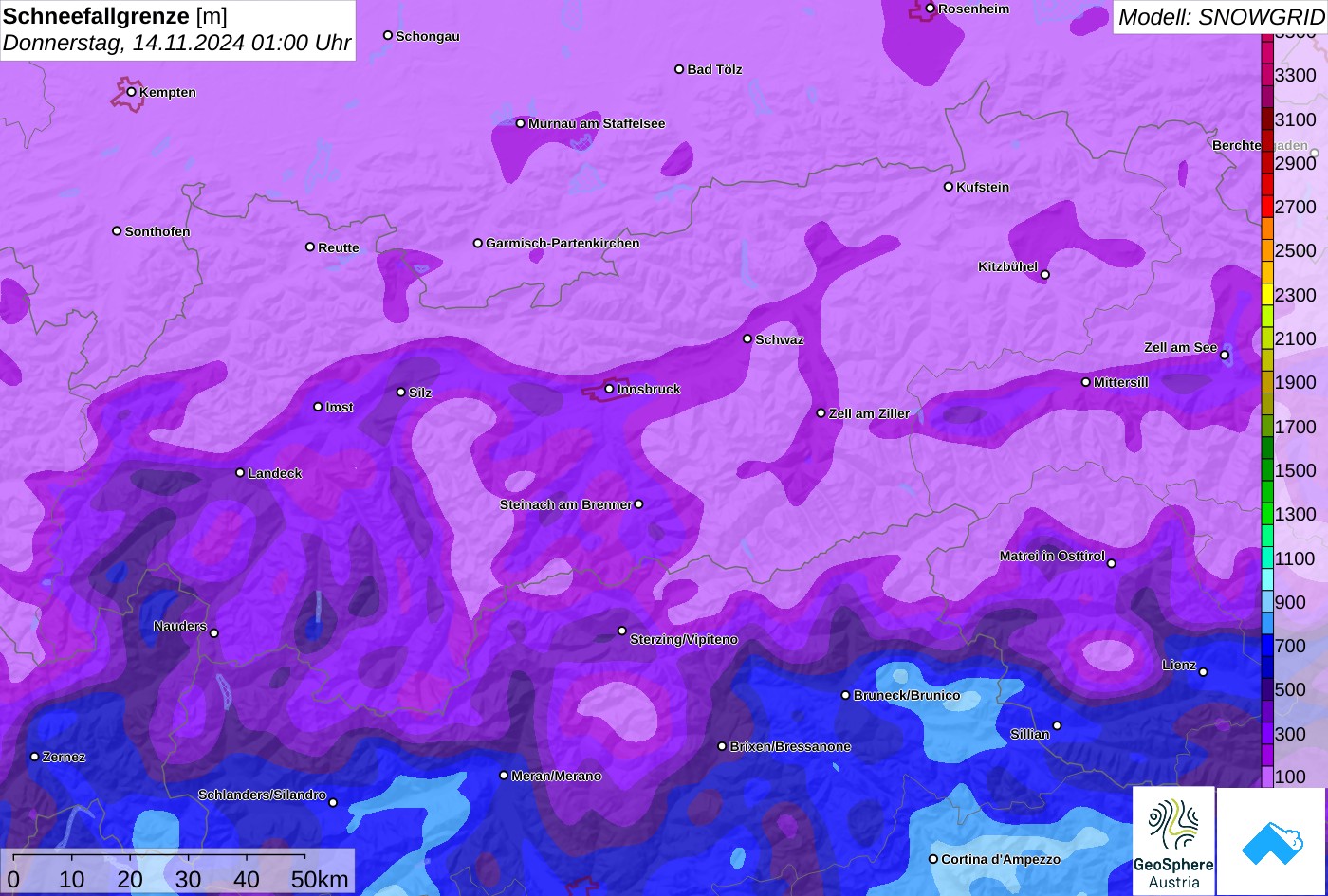Click the blue mountain cloud logo

coord(1272,841)
